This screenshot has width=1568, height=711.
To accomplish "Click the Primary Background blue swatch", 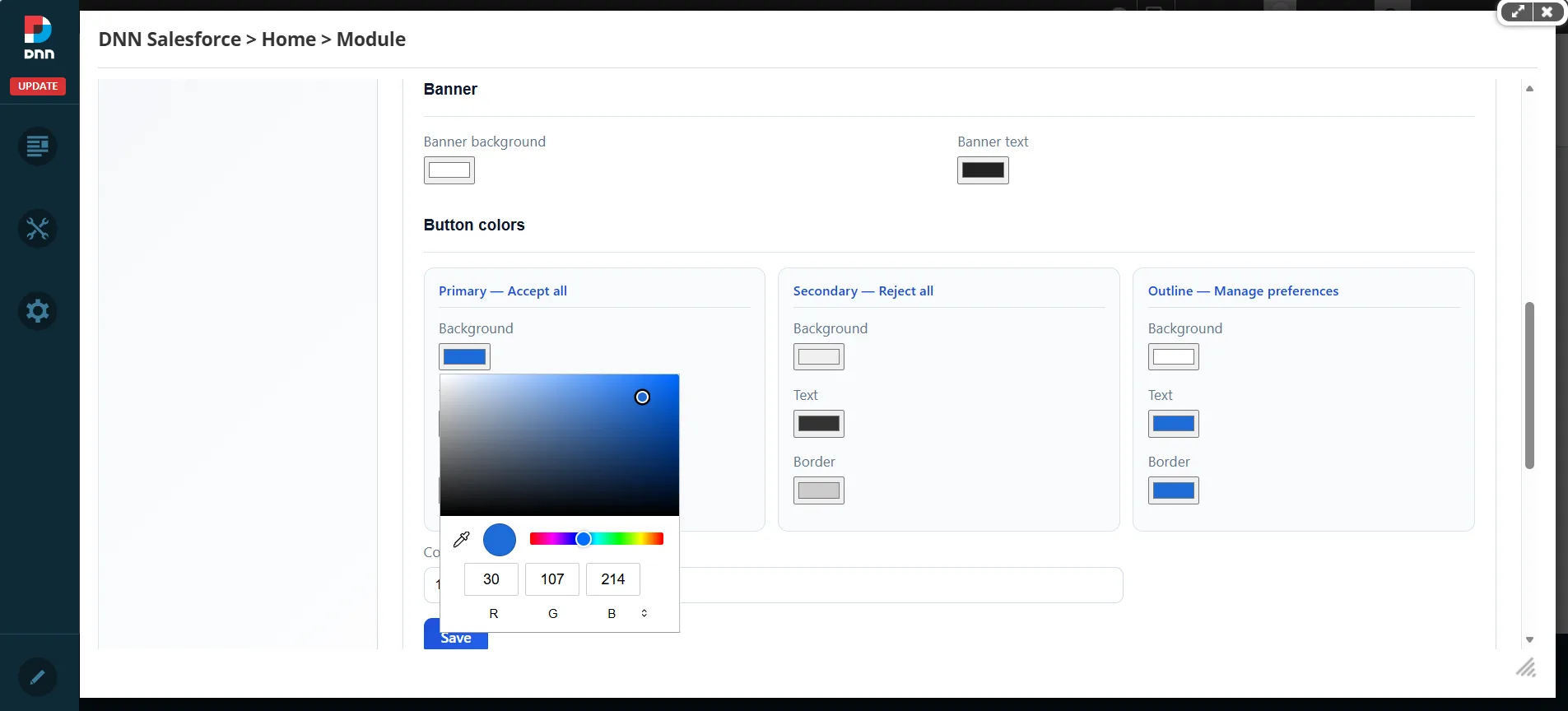I will (x=464, y=356).
